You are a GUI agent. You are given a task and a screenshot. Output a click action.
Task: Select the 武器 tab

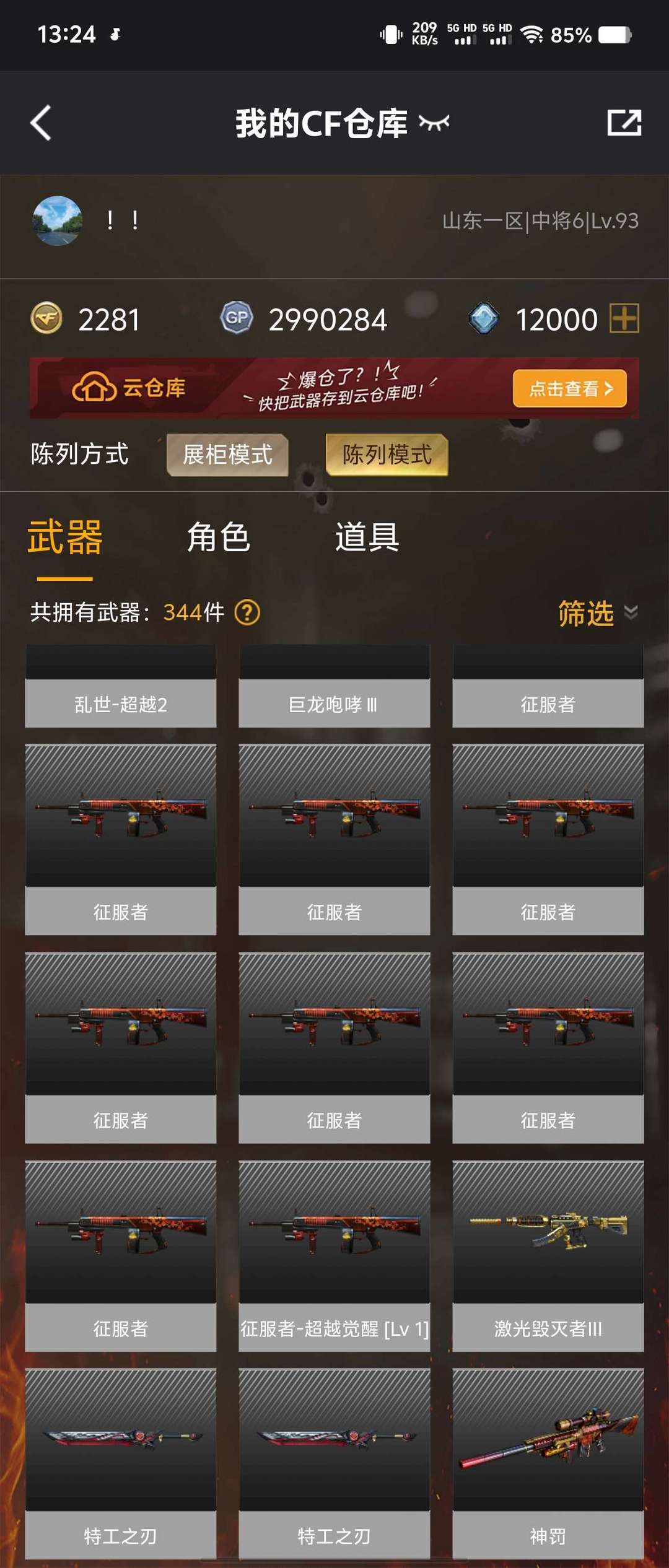click(65, 536)
